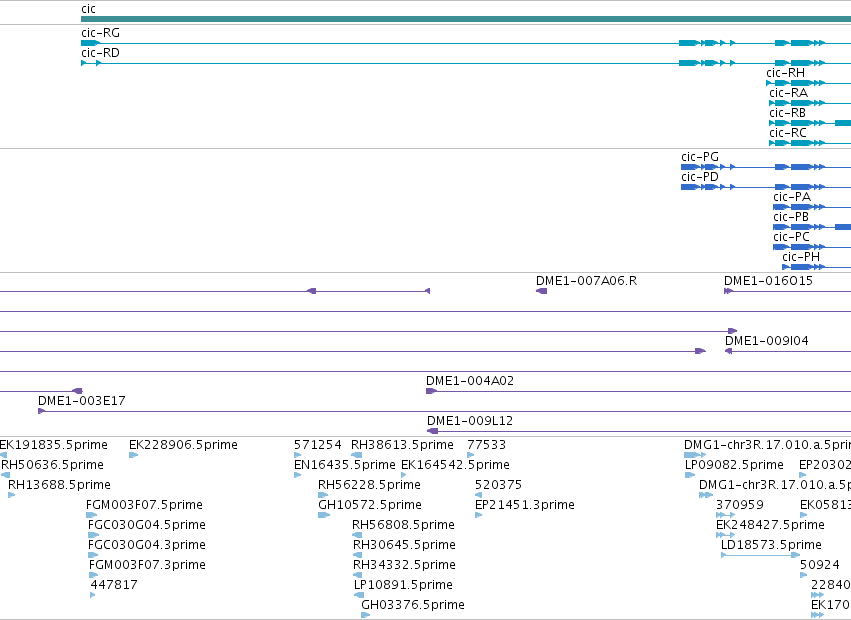This screenshot has width=851, height=620.
Task: Click the 370959 feature label
Action: click(x=740, y=505)
